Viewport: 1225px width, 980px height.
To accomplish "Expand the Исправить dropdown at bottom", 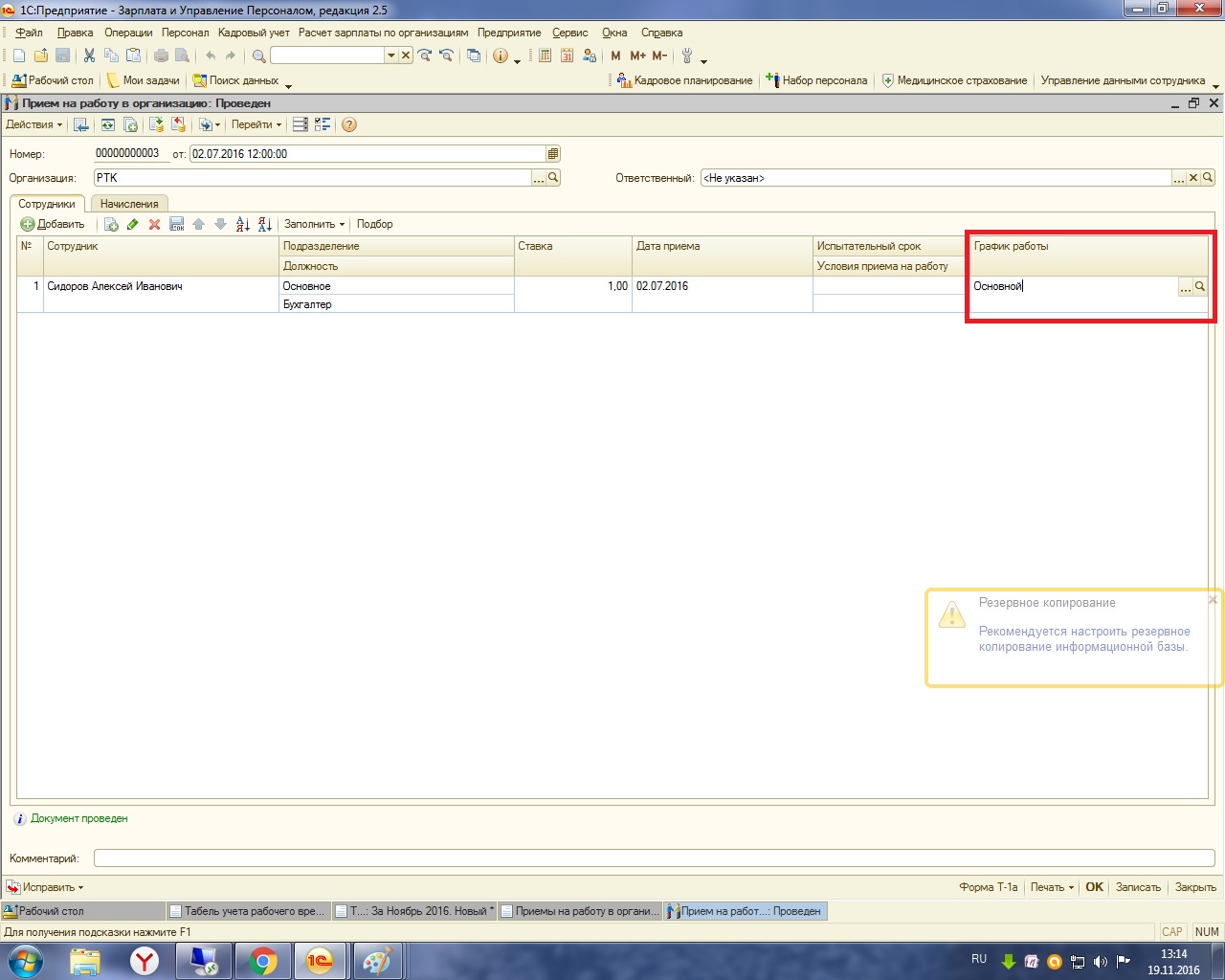I will 46,887.
